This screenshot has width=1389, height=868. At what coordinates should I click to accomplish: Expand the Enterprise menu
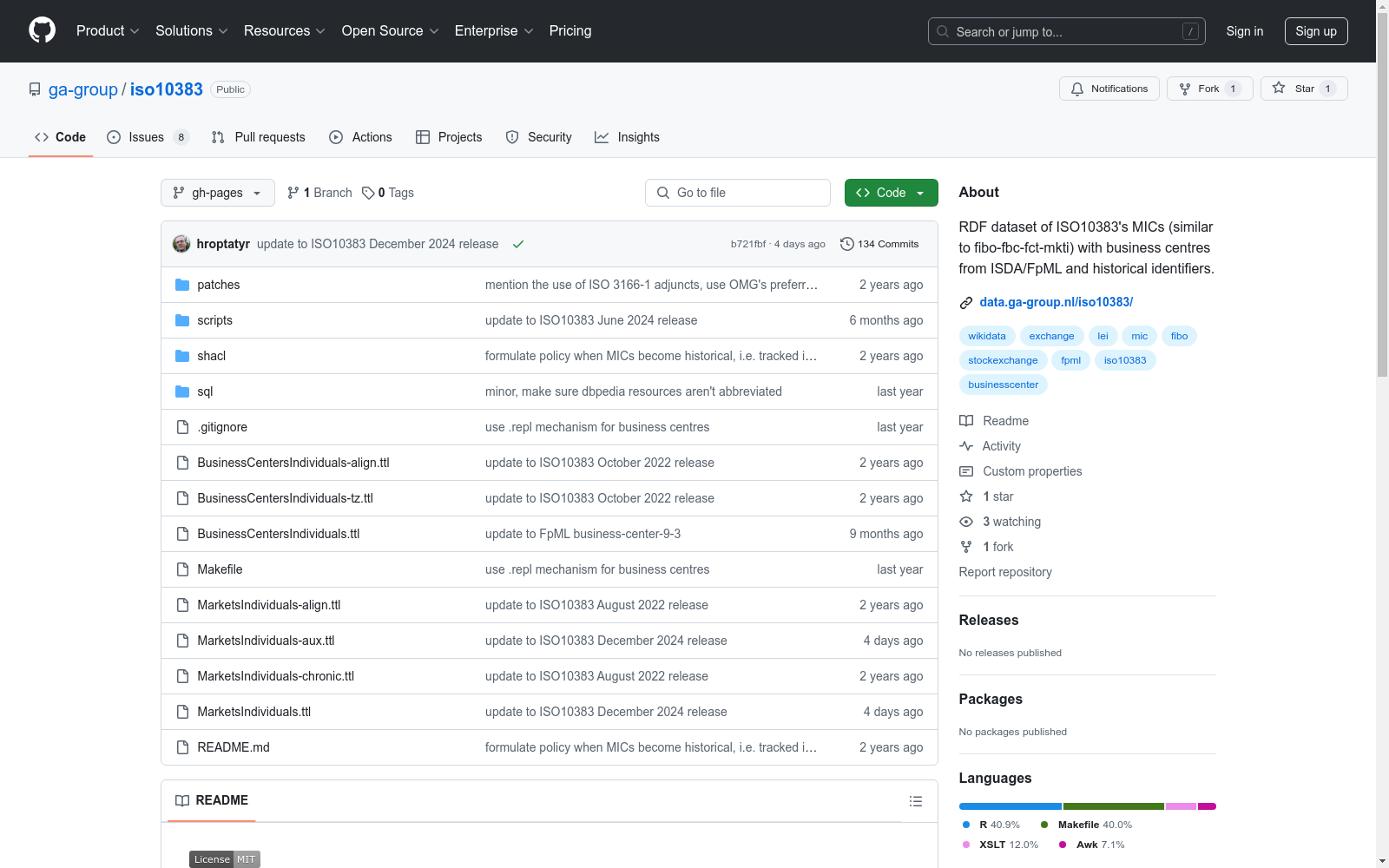[x=494, y=30]
